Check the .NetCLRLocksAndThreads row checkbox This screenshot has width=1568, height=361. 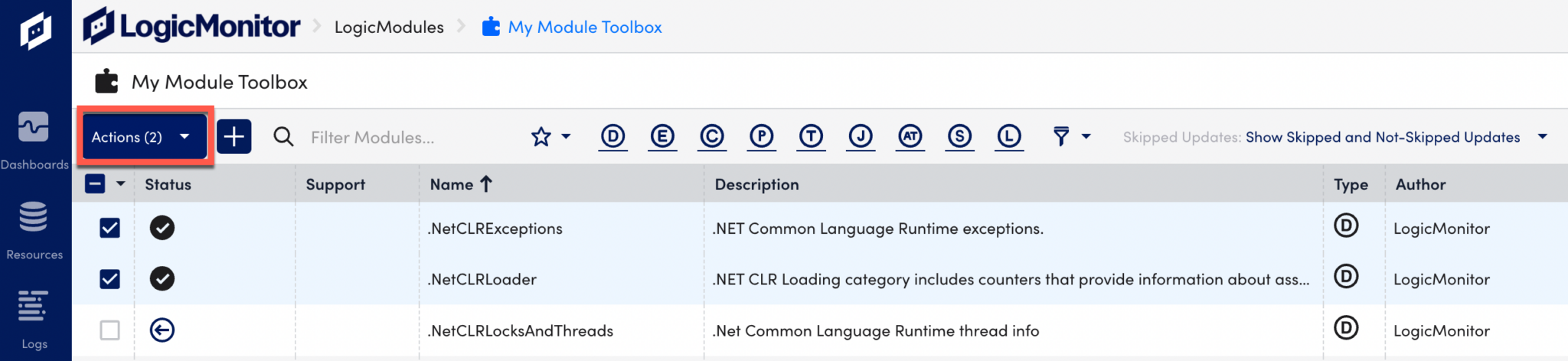[110, 330]
